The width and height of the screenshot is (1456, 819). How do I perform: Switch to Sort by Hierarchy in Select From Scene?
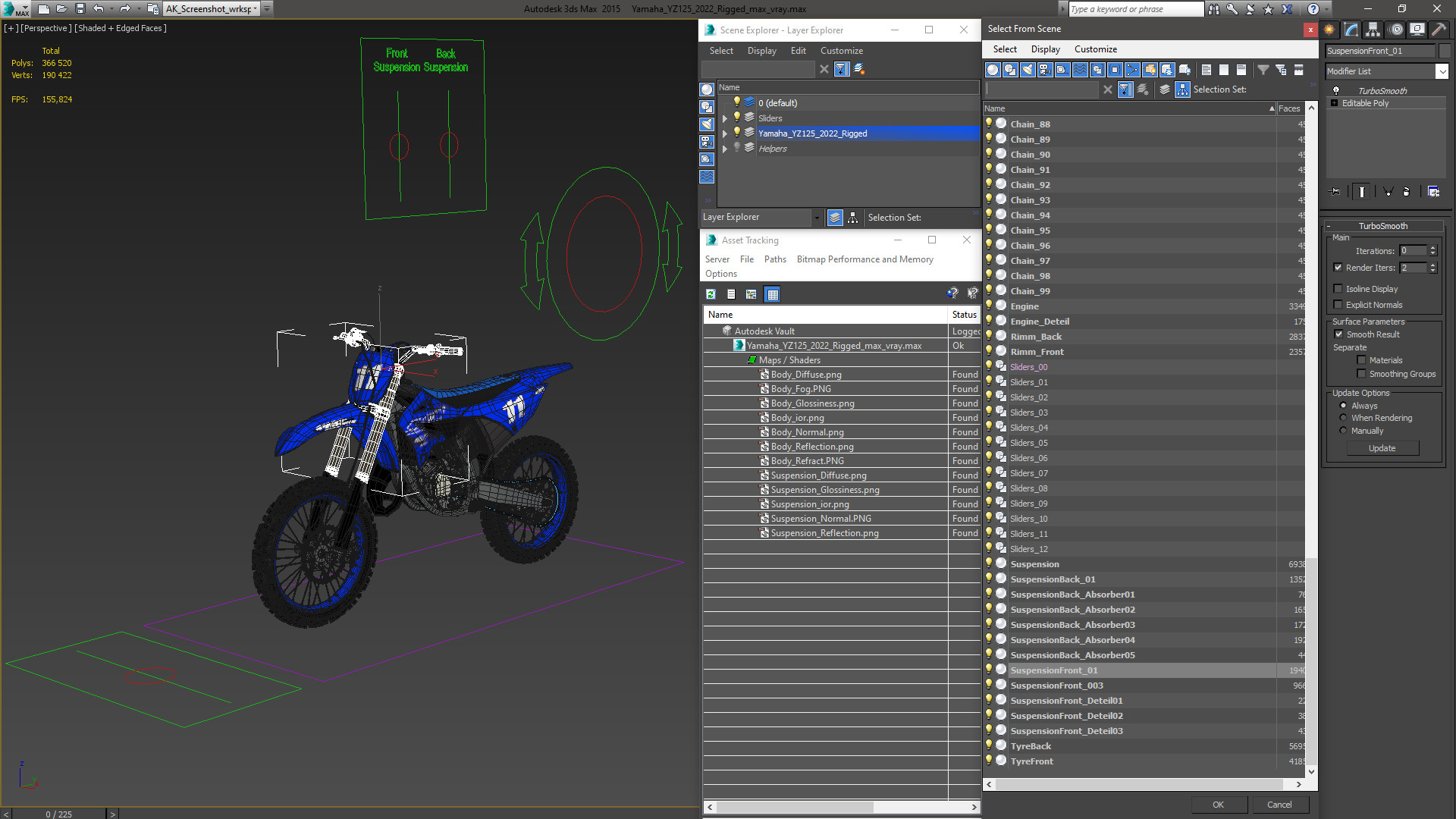pyautogui.click(x=1182, y=89)
